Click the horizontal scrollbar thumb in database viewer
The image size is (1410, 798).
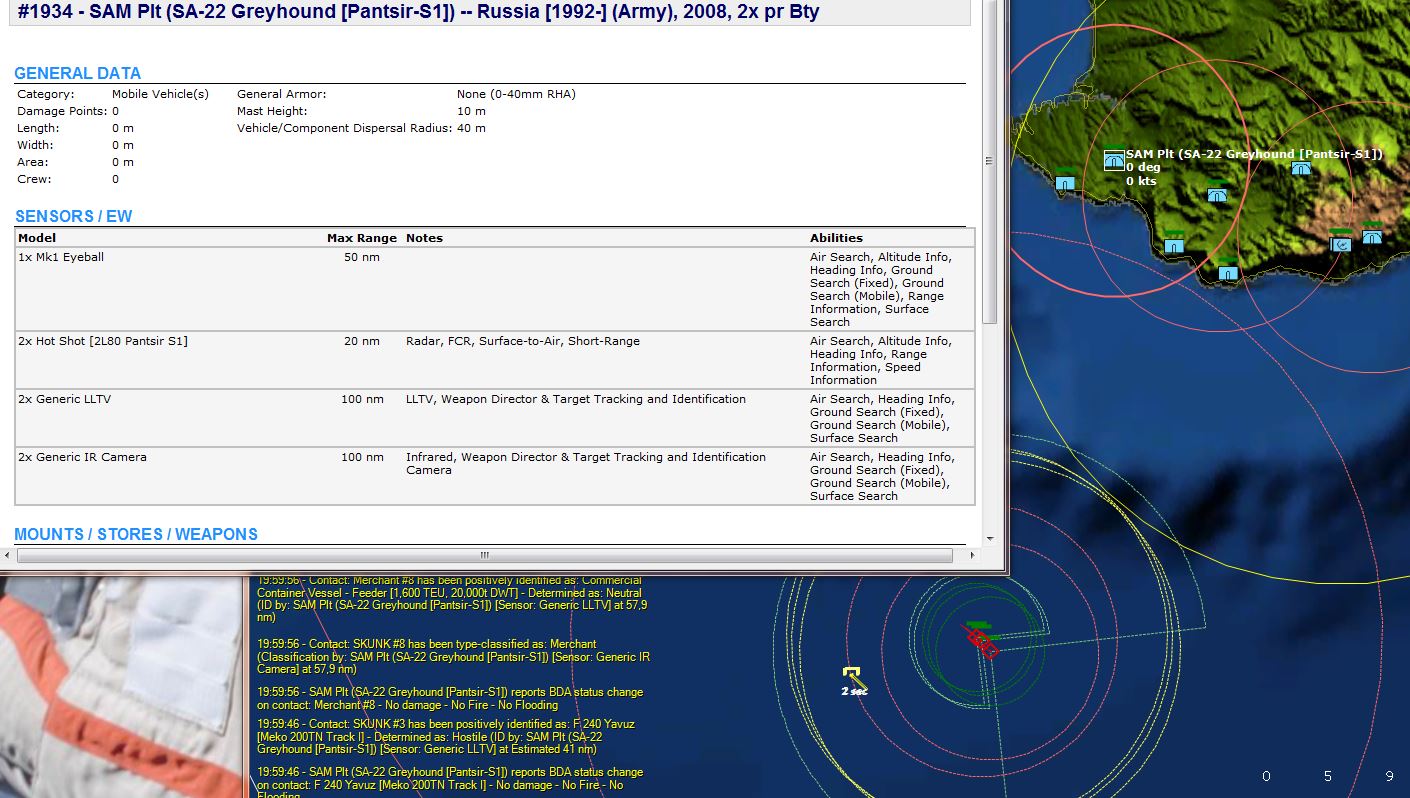coord(485,555)
